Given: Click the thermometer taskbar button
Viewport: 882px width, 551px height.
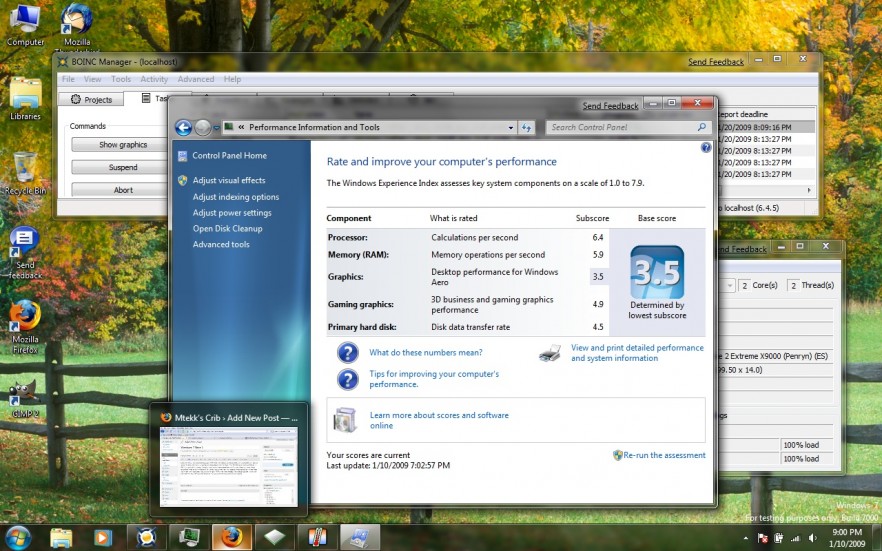Looking at the screenshot, I should (x=317, y=538).
